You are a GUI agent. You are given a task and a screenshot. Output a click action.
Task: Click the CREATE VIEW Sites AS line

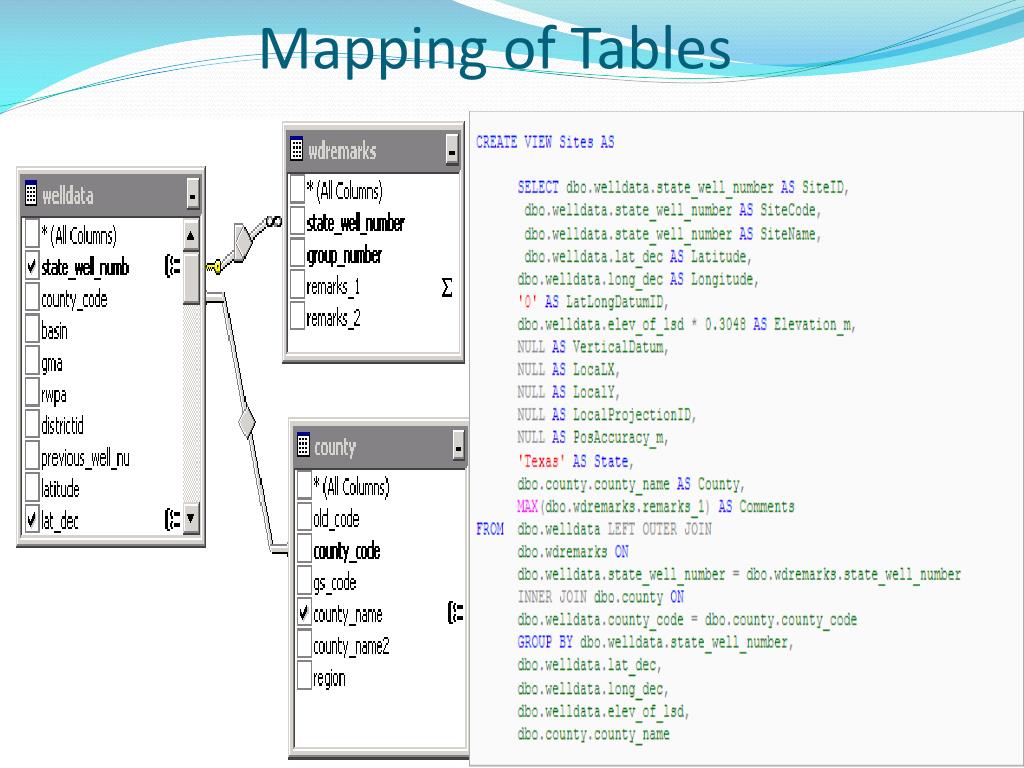pos(545,142)
